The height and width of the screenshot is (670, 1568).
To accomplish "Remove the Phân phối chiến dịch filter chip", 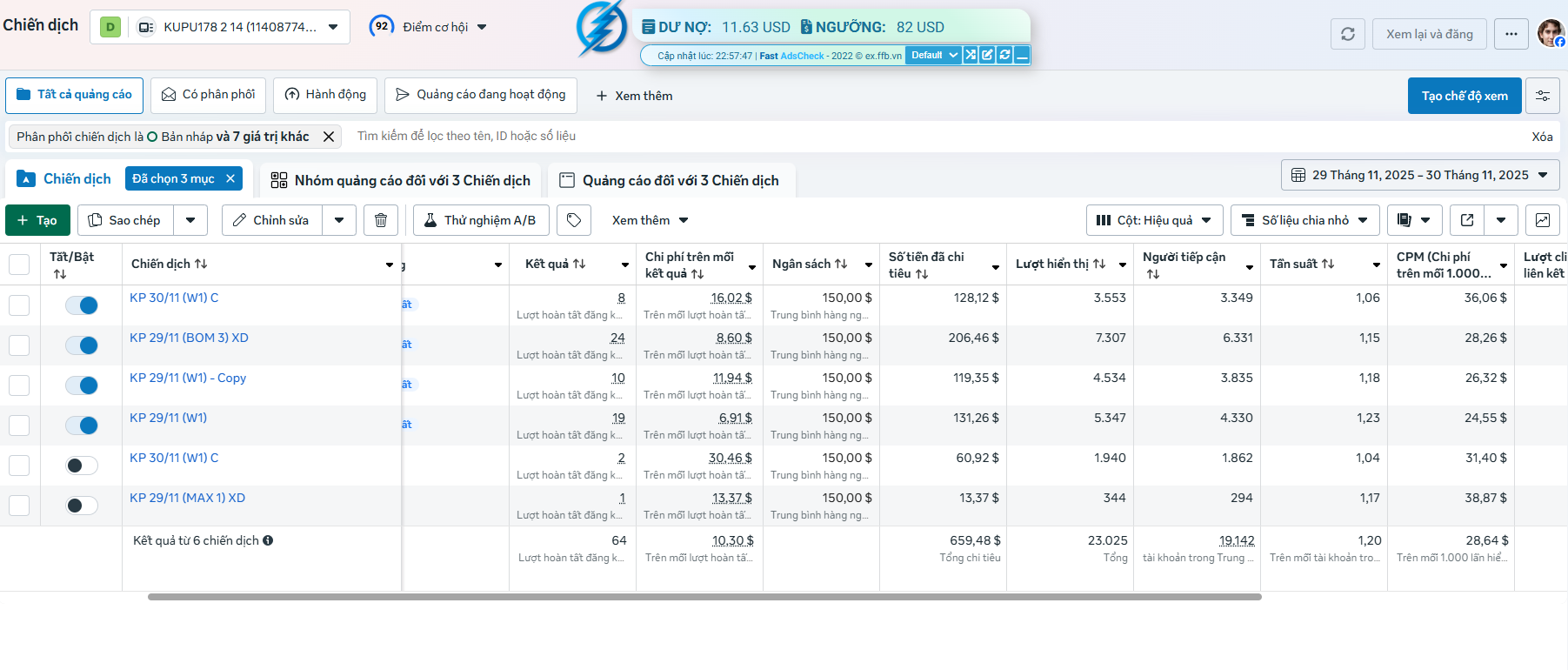I will click(329, 137).
